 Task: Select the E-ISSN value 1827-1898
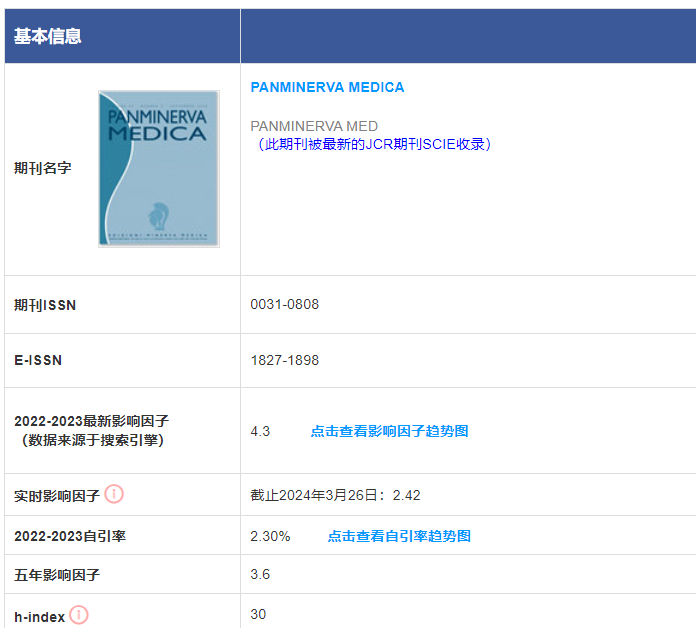[x=285, y=360]
